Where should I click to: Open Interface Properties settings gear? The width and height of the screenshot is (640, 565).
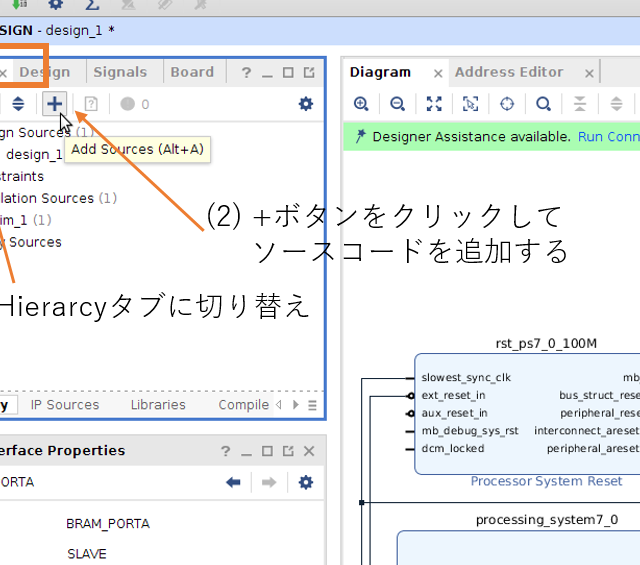[x=306, y=482]
